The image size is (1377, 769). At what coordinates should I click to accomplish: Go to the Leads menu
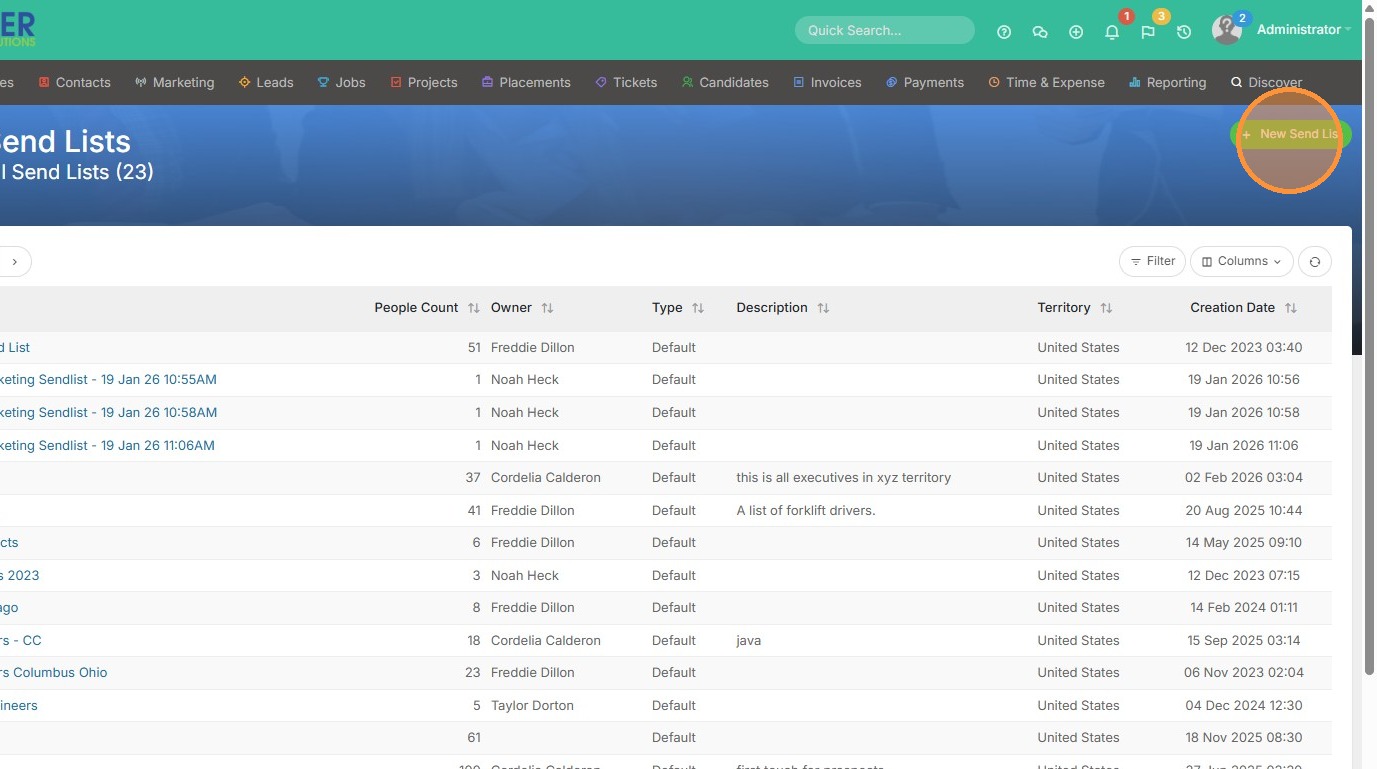(x=266, y=83)
